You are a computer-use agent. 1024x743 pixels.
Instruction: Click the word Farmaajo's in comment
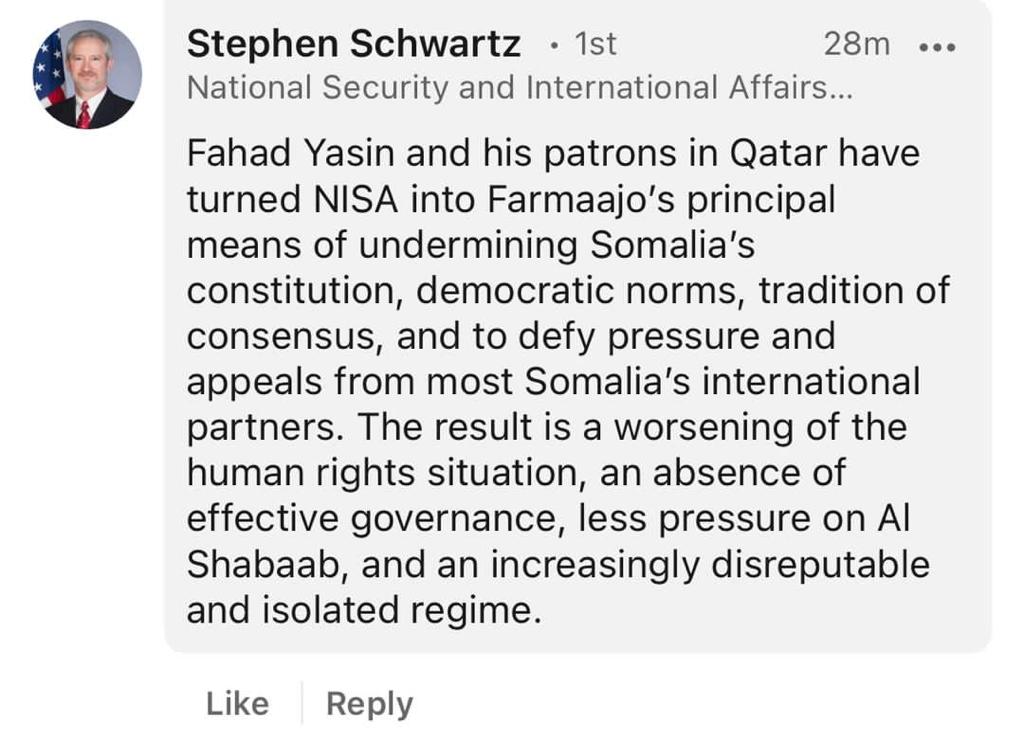581,200
